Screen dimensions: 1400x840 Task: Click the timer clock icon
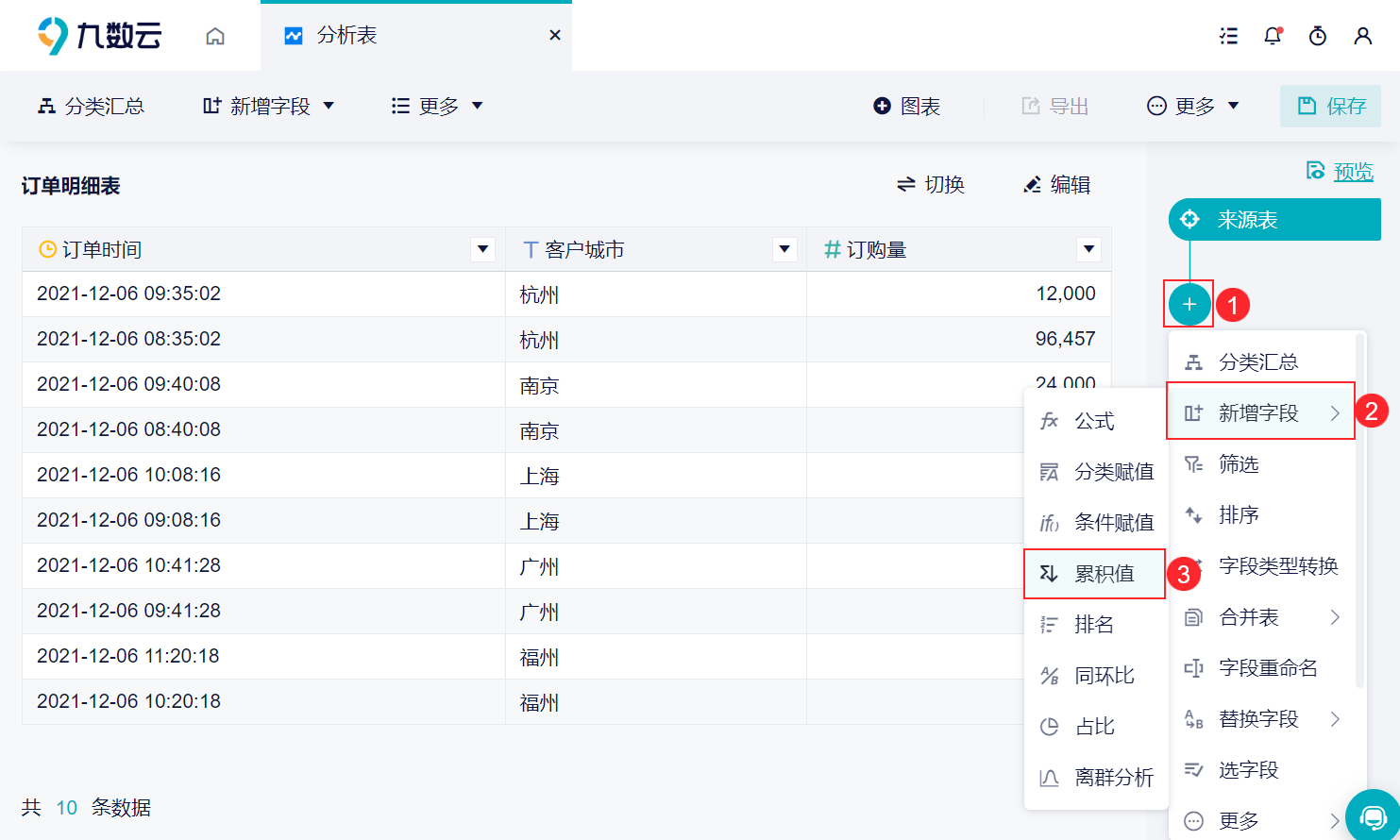point(1318,36)
